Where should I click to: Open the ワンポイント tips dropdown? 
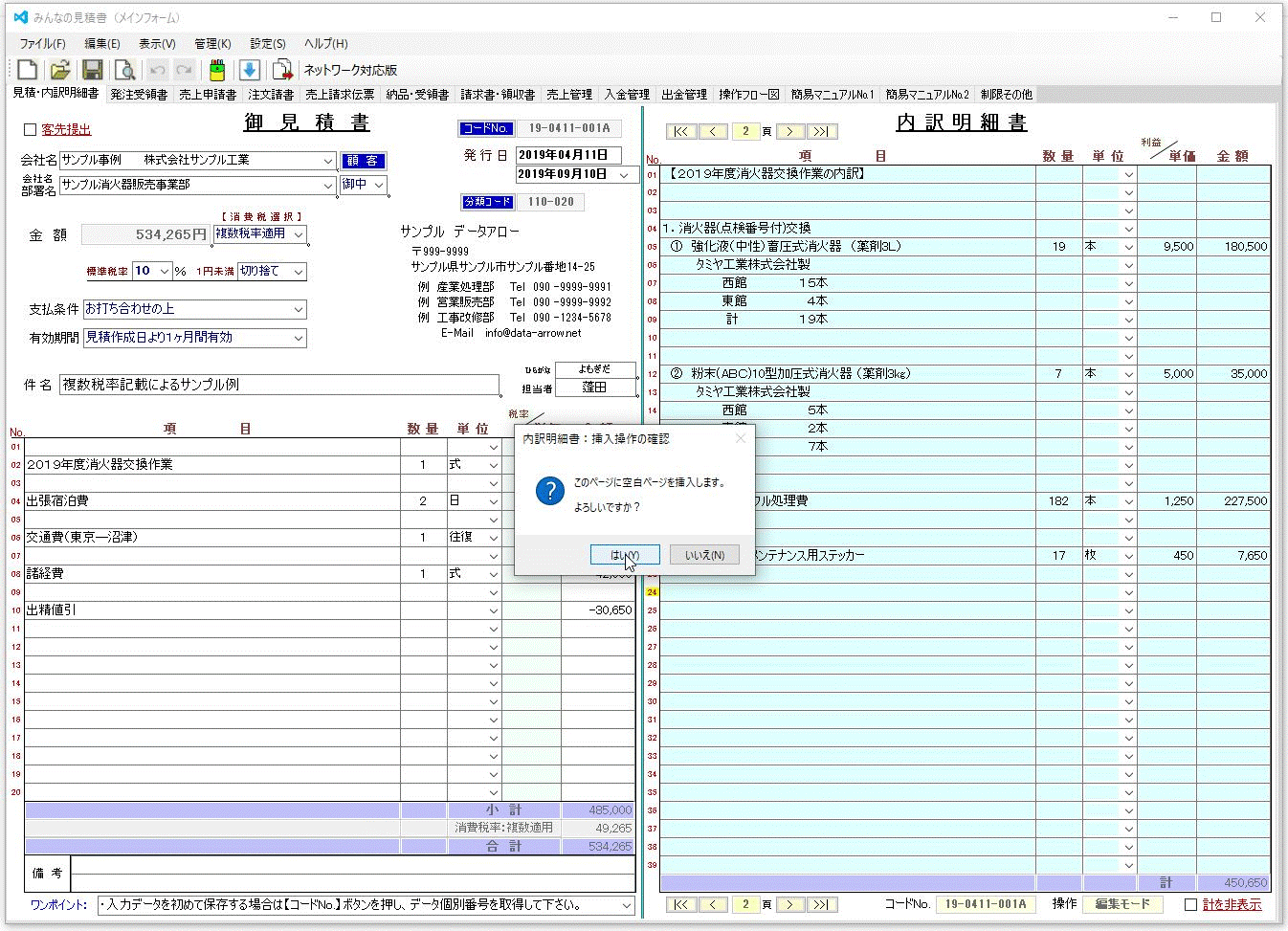[x=627, y=905]
